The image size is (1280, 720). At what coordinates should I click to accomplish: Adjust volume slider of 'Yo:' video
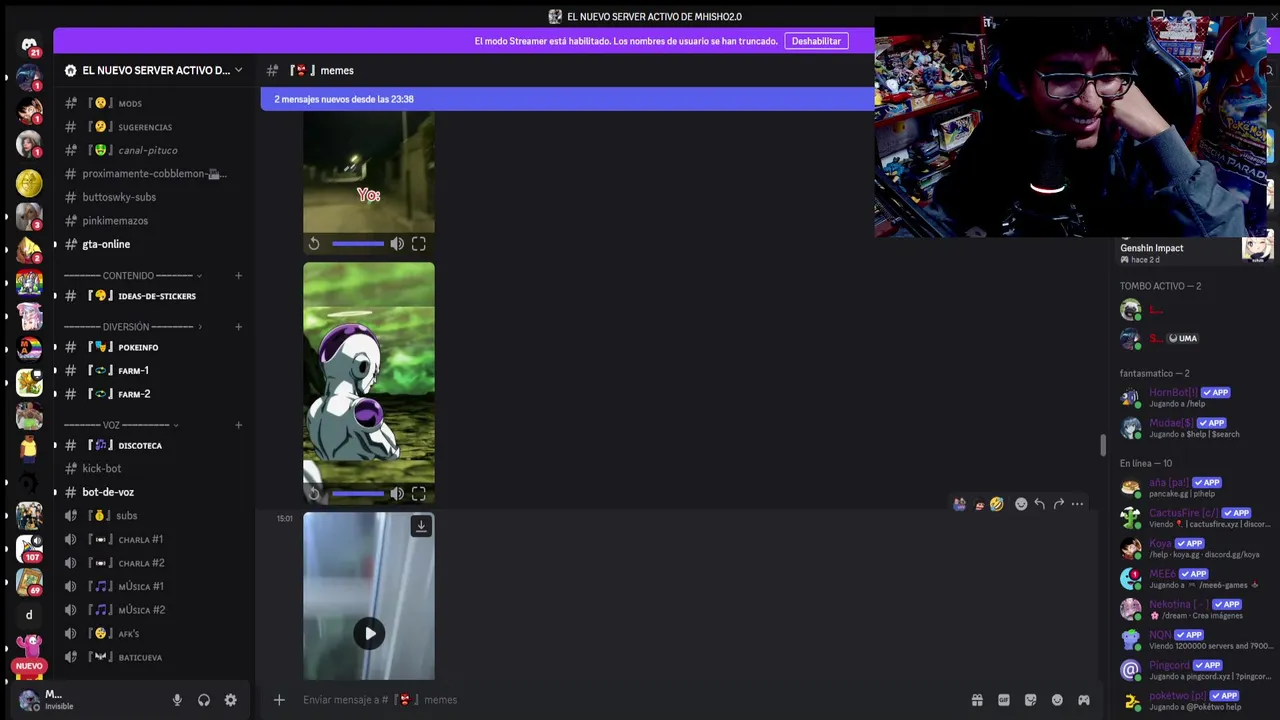(358, 244)
